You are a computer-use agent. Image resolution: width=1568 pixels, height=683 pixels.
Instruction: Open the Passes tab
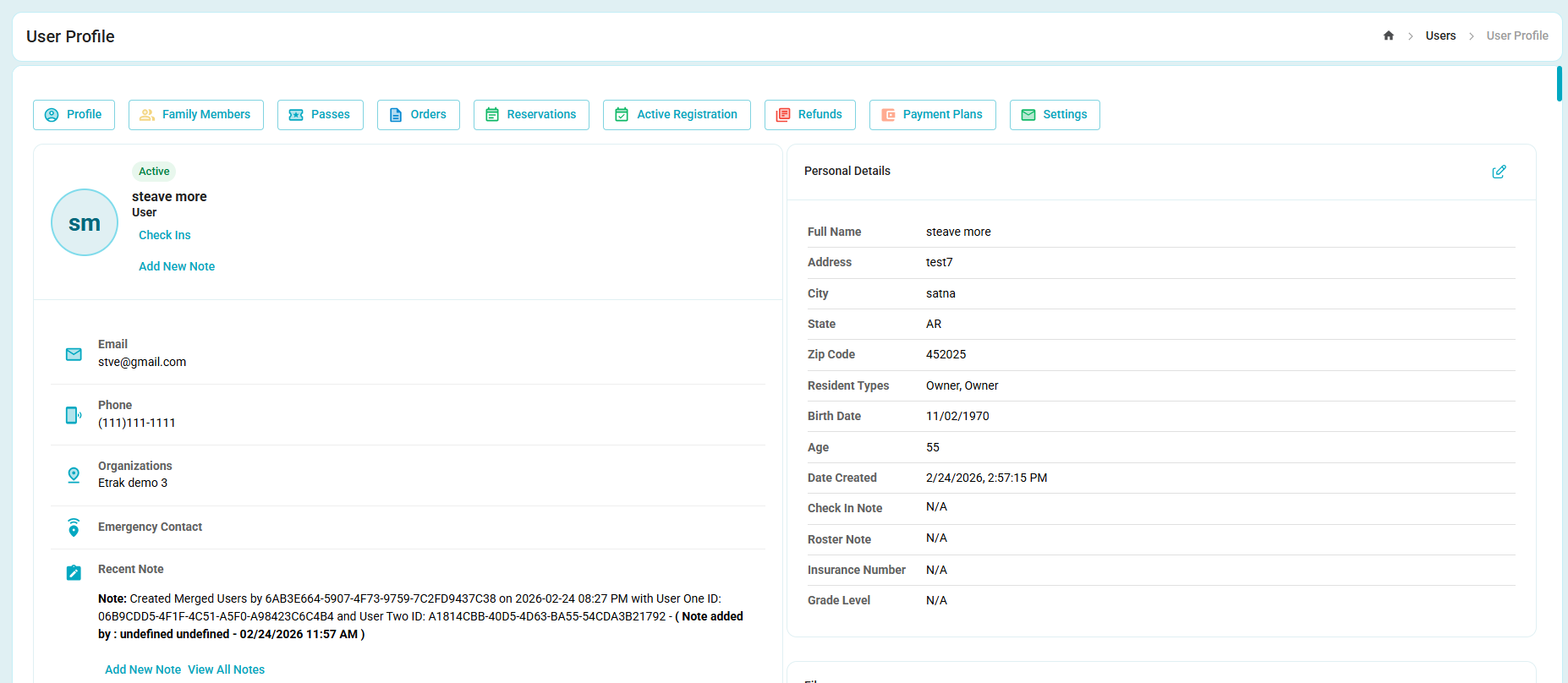coord(321,115)
